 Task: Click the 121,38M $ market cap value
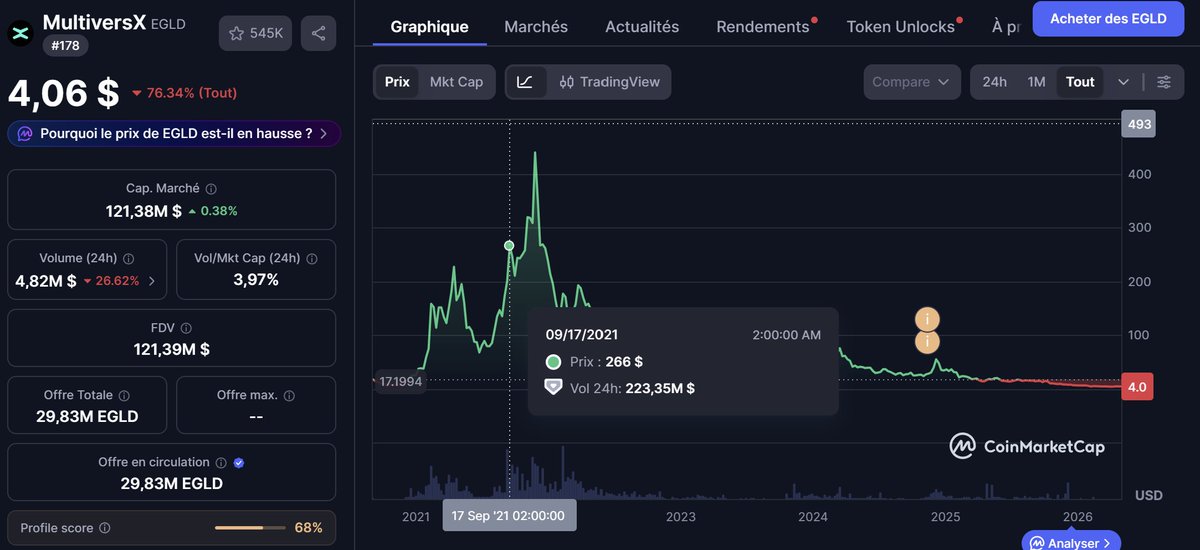pyautogui.click(x=144, y=211)
